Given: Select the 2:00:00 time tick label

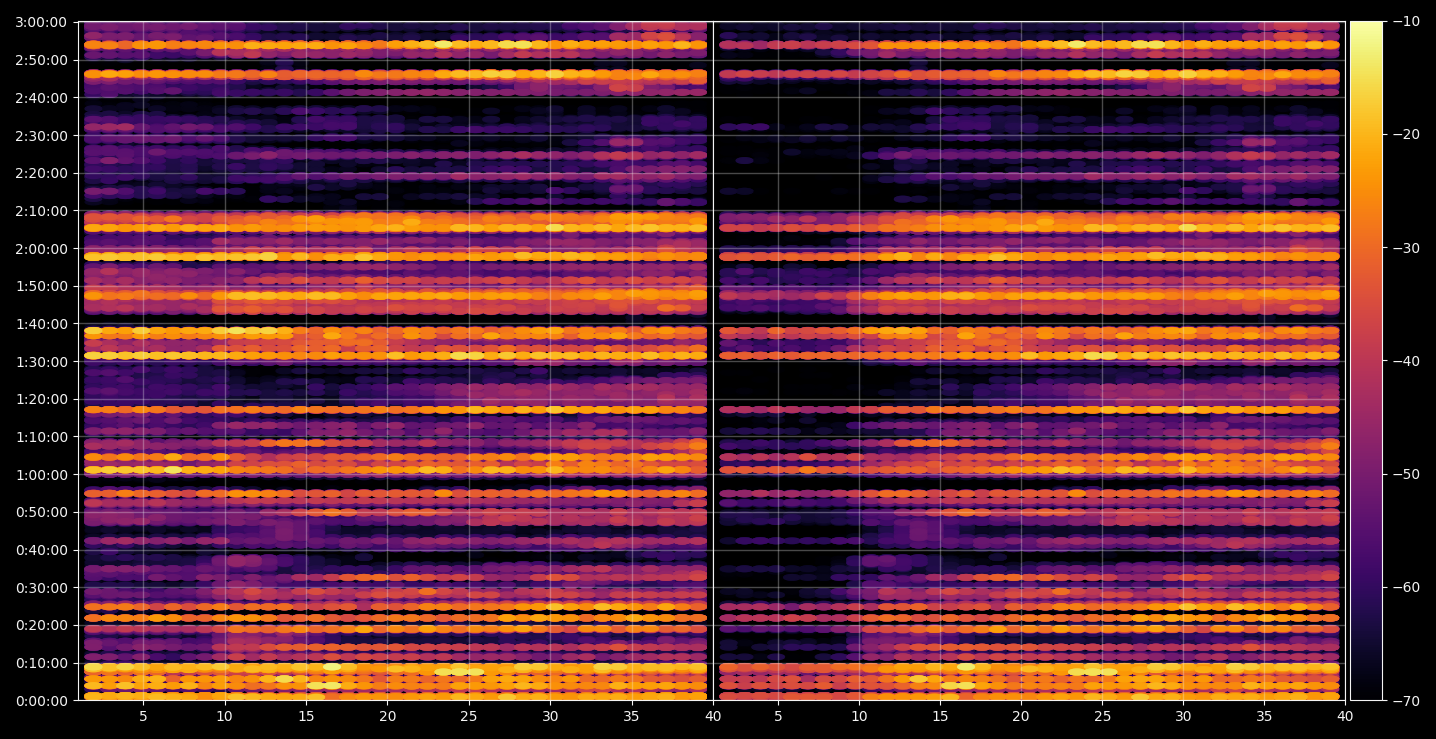Looking at the screenshot, I should click(x=42, y=248).
